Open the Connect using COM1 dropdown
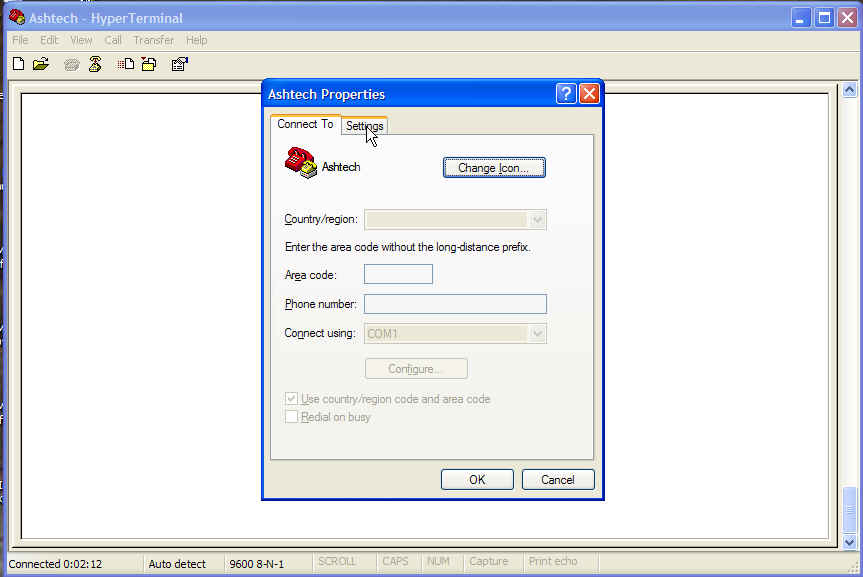863x577 pixels. (538, 334)
